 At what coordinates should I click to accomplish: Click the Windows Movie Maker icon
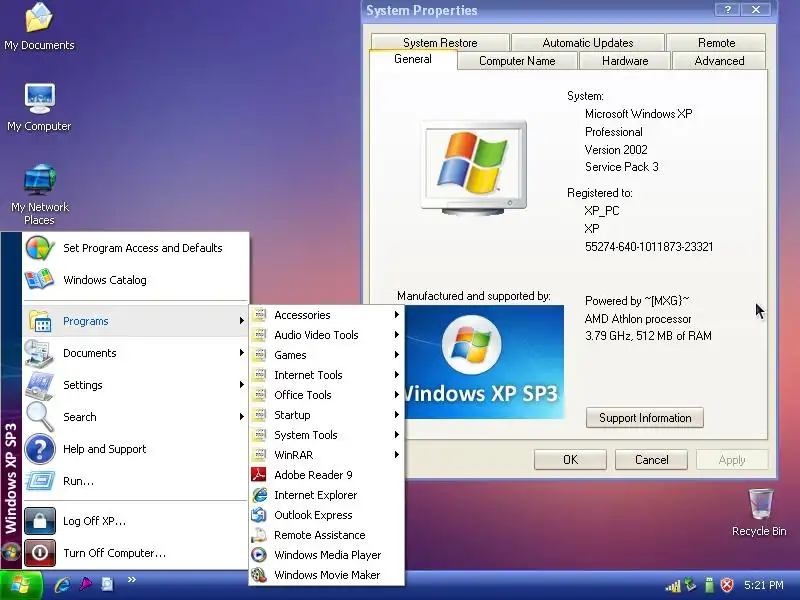[x=259, y=575]
